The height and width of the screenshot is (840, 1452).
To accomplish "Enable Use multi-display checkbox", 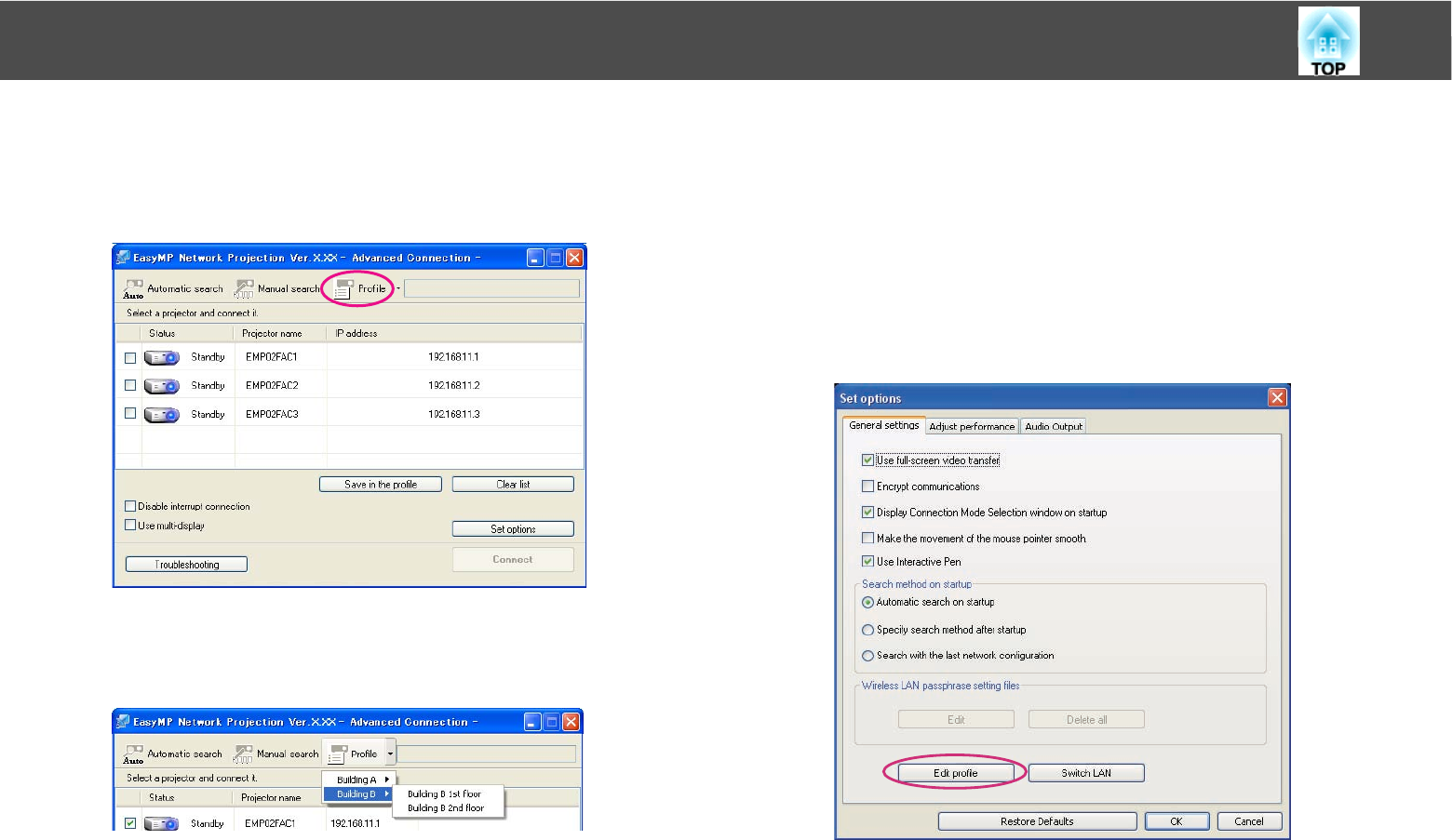I will (x=130, y=525).
